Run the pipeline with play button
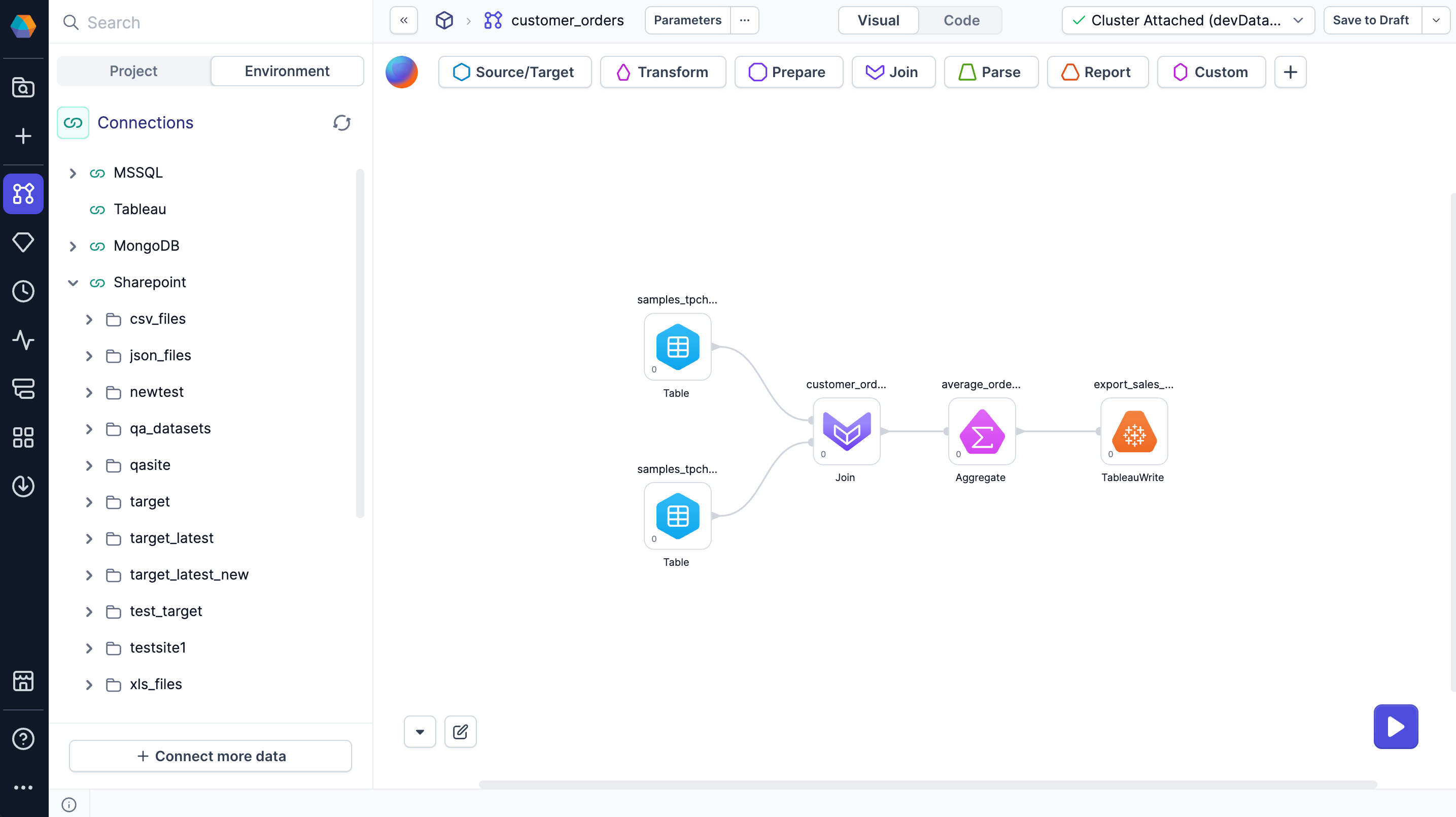The width and height of the screenshot is (1456, 817). point(1396,727)
